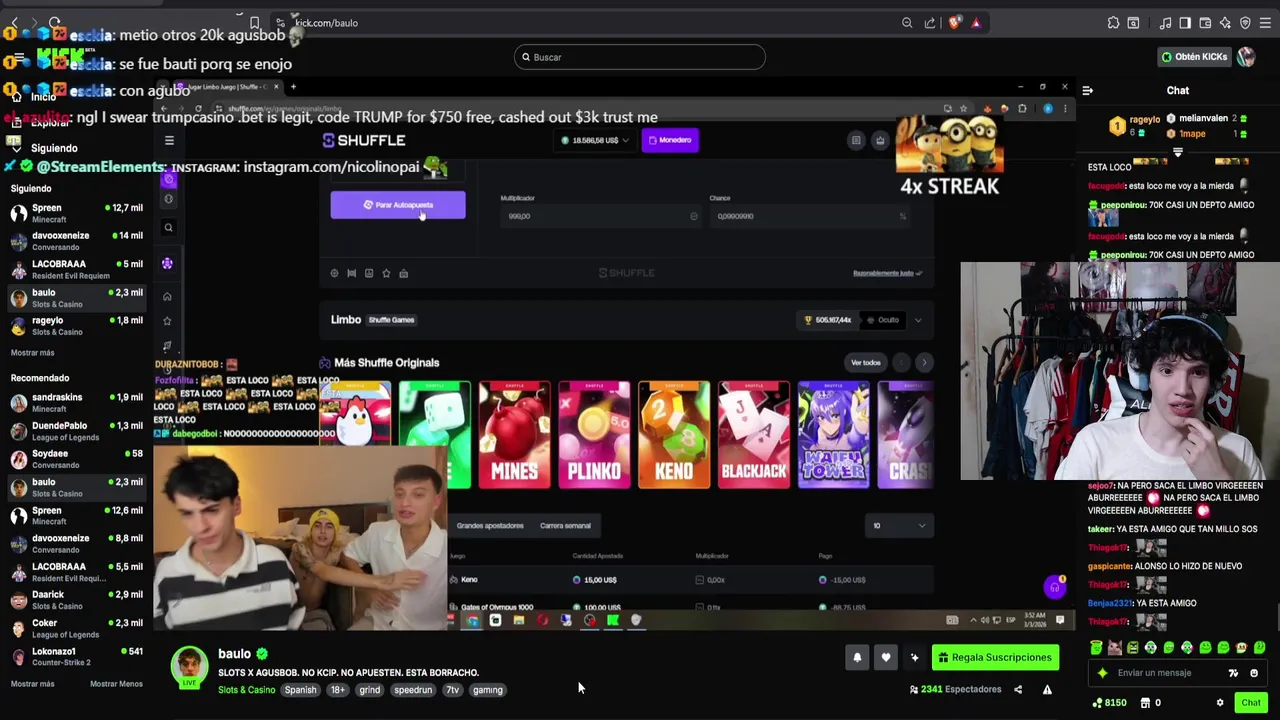This screenshot has height=720, width=1280.
Task: Select the gaming tag
Action: pos(488,690)
